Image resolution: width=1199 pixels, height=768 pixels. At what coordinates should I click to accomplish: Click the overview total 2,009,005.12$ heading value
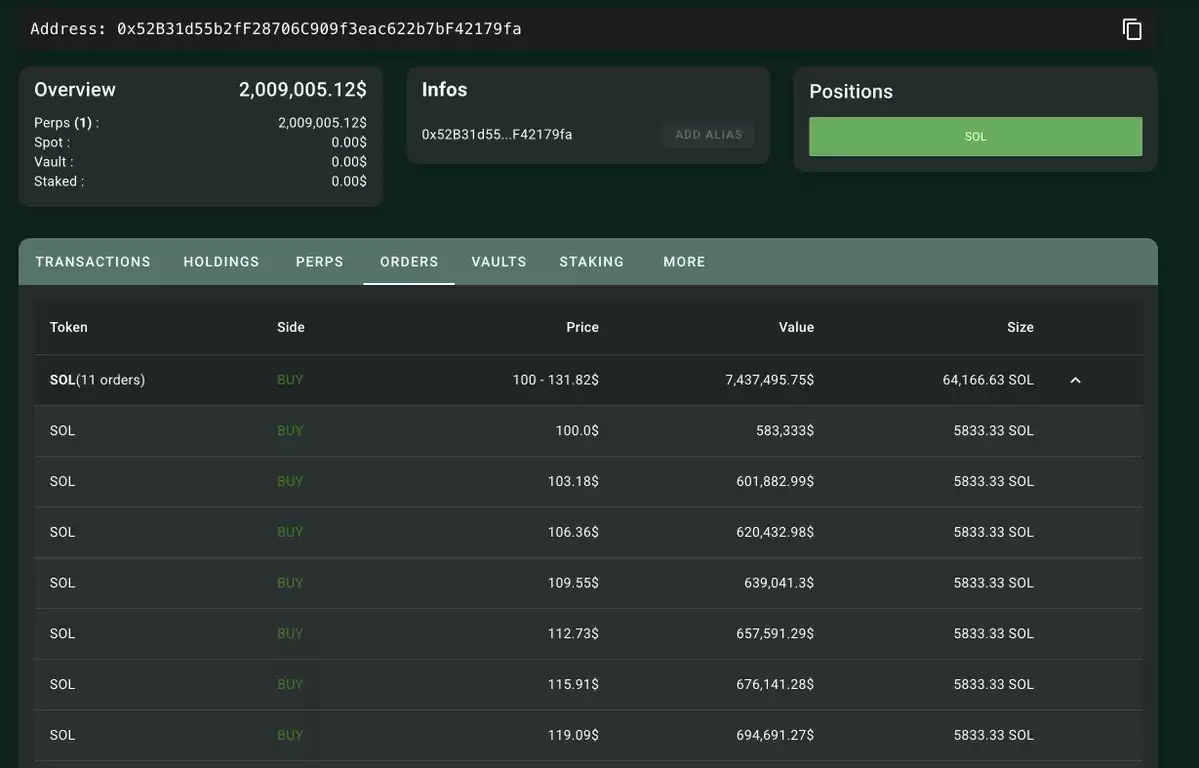pyautogui.click(x=303, y=89)
